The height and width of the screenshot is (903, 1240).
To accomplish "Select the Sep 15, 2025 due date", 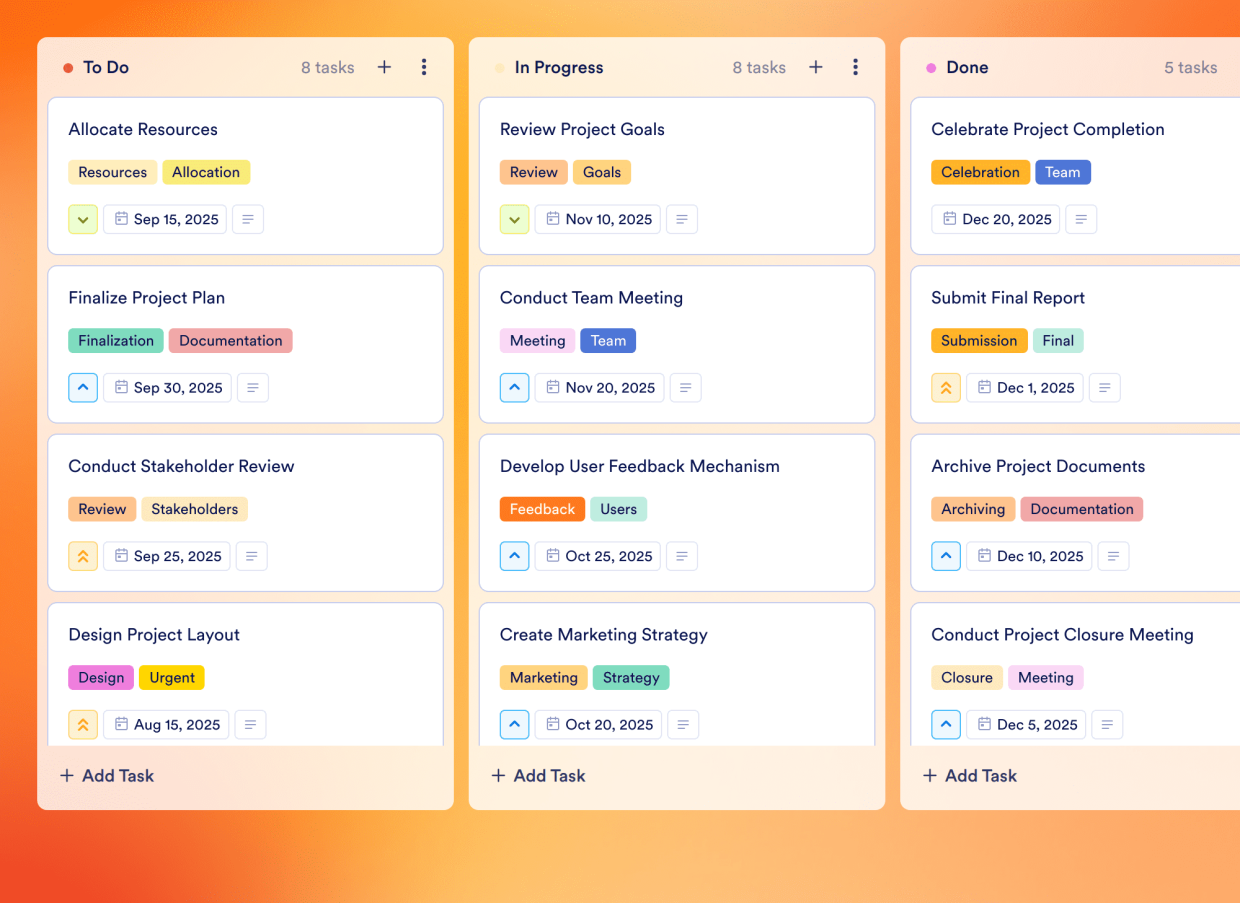I will tap(165, 219).
